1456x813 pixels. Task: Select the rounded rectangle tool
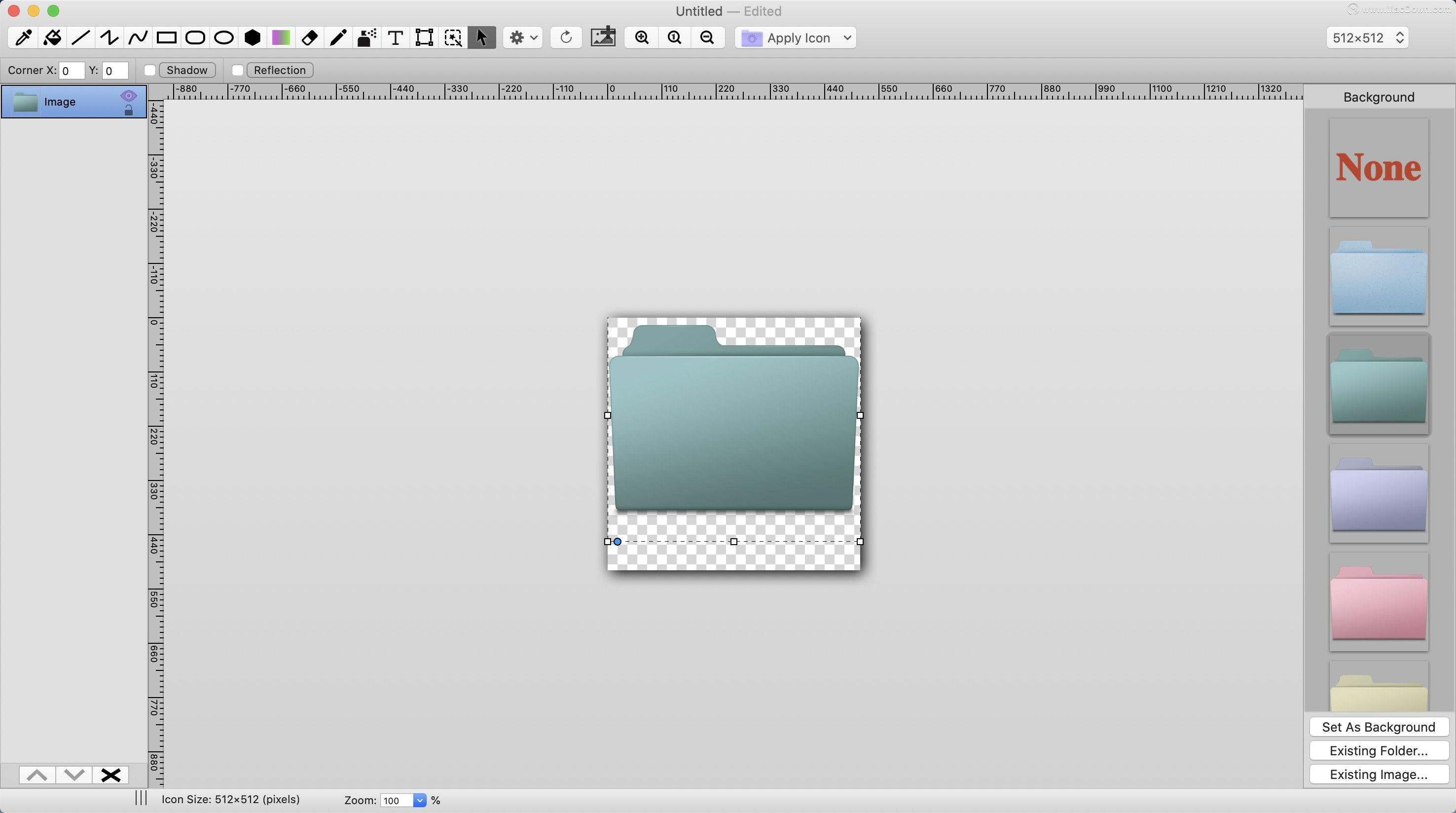point(195,38)
